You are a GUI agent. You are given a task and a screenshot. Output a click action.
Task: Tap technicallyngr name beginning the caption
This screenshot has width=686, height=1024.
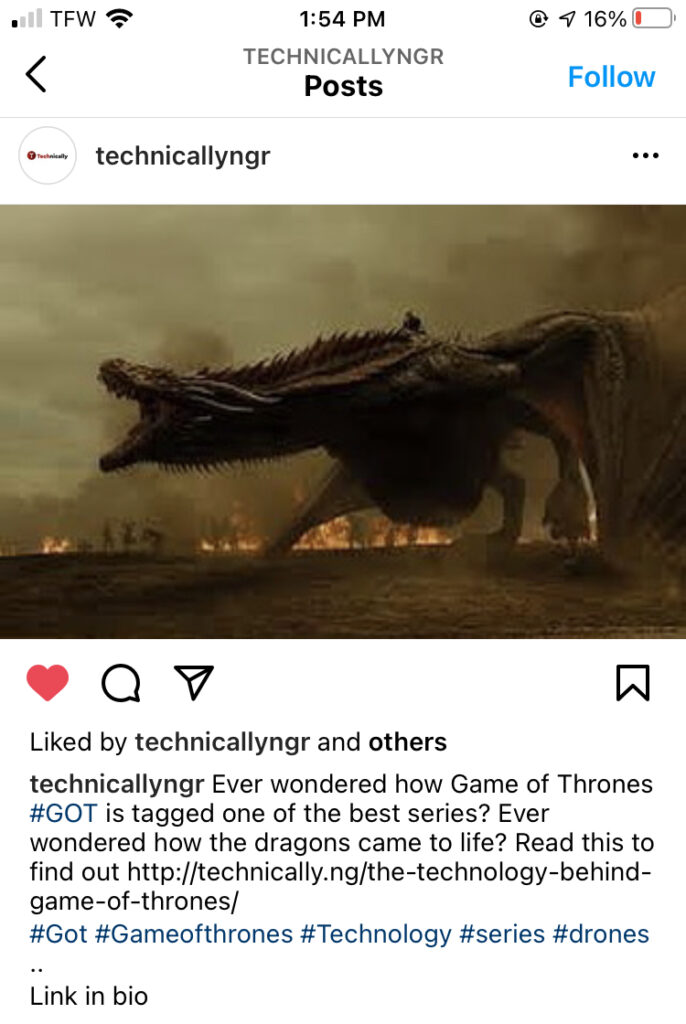pyautogui.click(x=117, y=784)
